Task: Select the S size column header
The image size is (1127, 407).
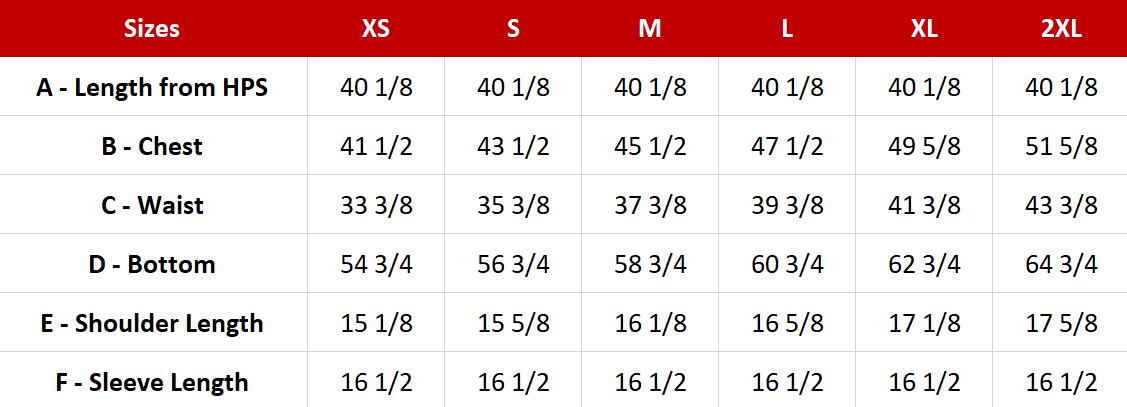Action: pos(513,29)
